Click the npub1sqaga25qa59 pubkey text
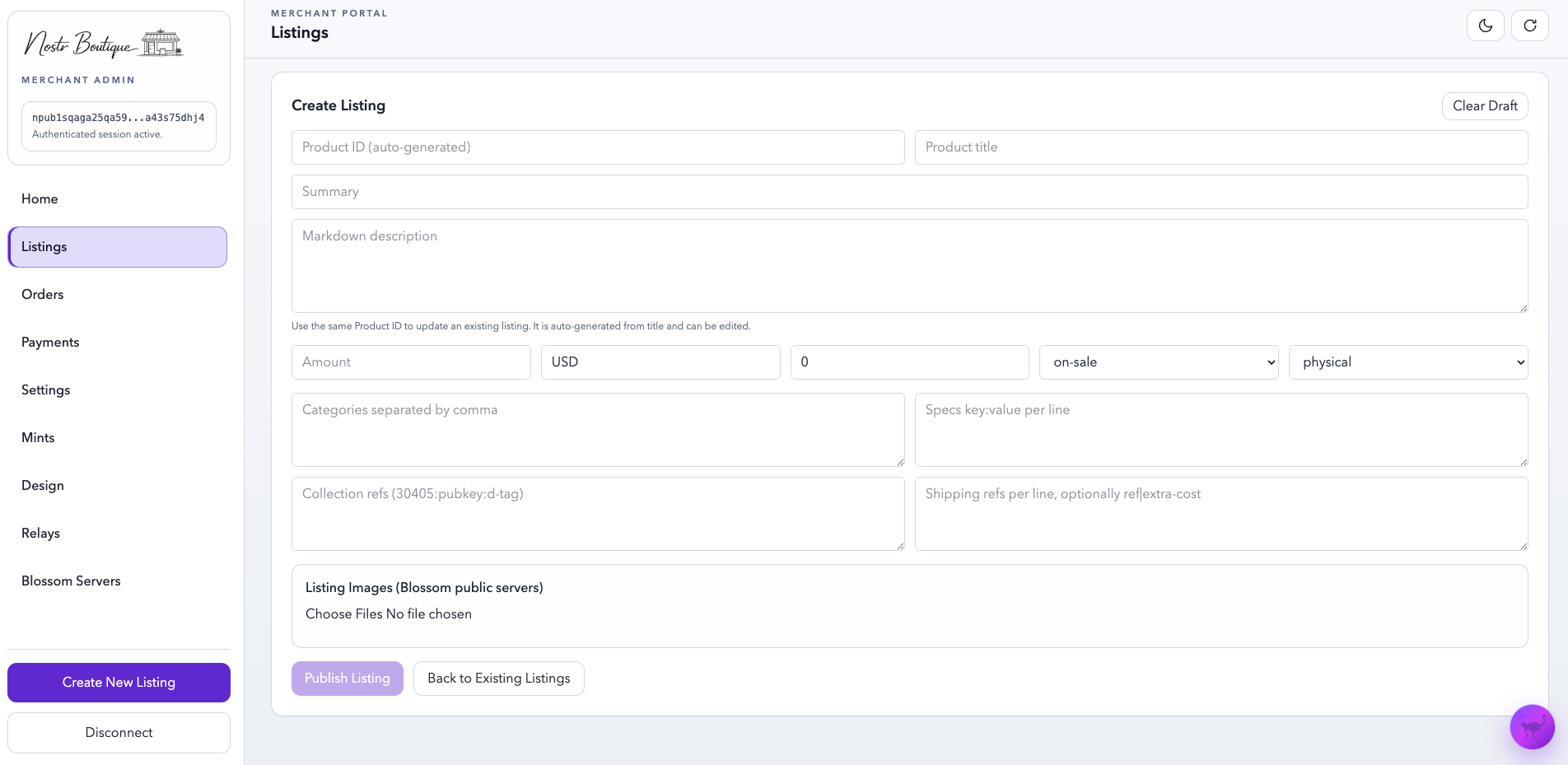Viewport: 1568px width, 765px height. 119,118
